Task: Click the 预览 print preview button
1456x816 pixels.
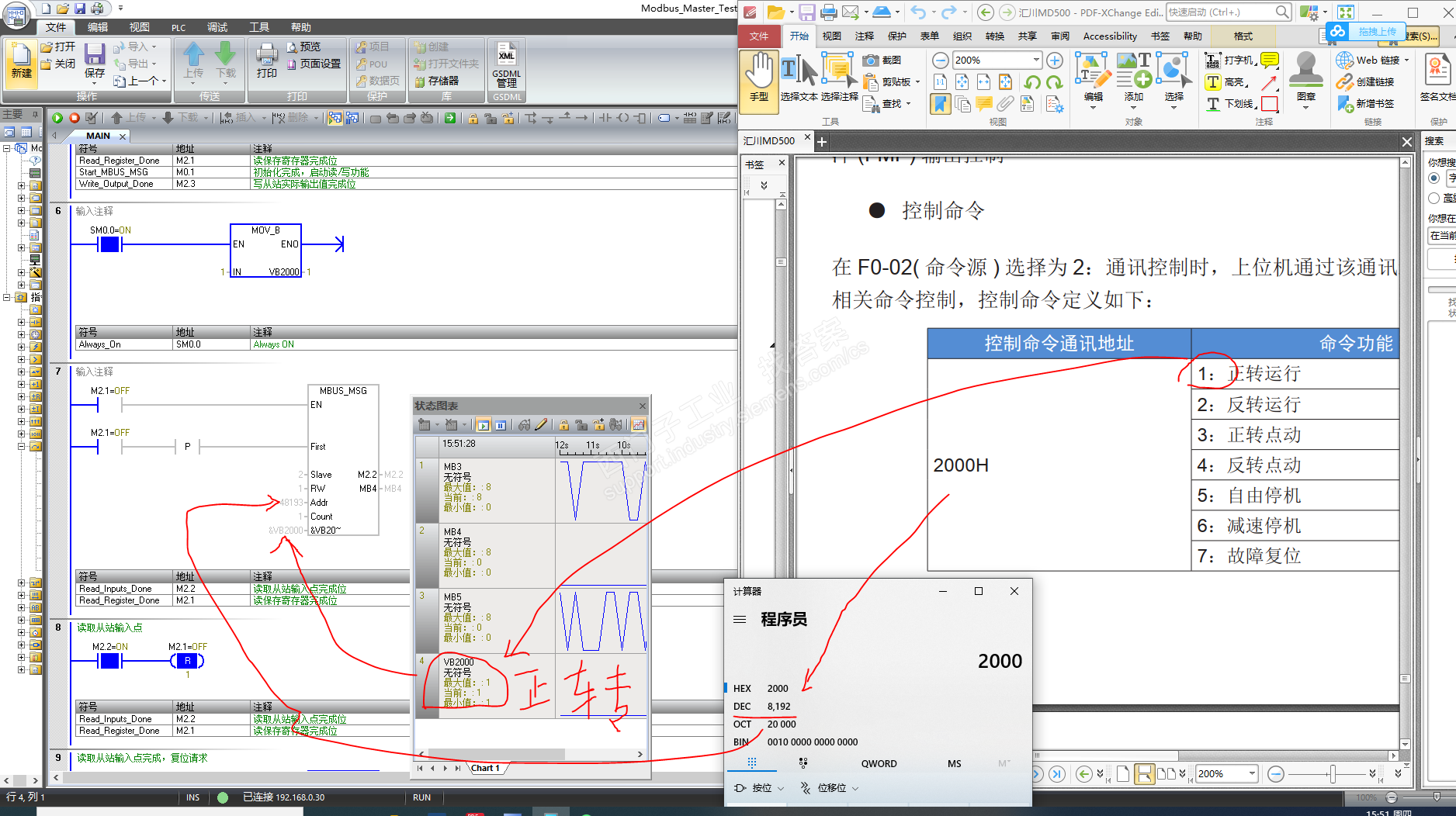Action: click(x=303, y=47)
